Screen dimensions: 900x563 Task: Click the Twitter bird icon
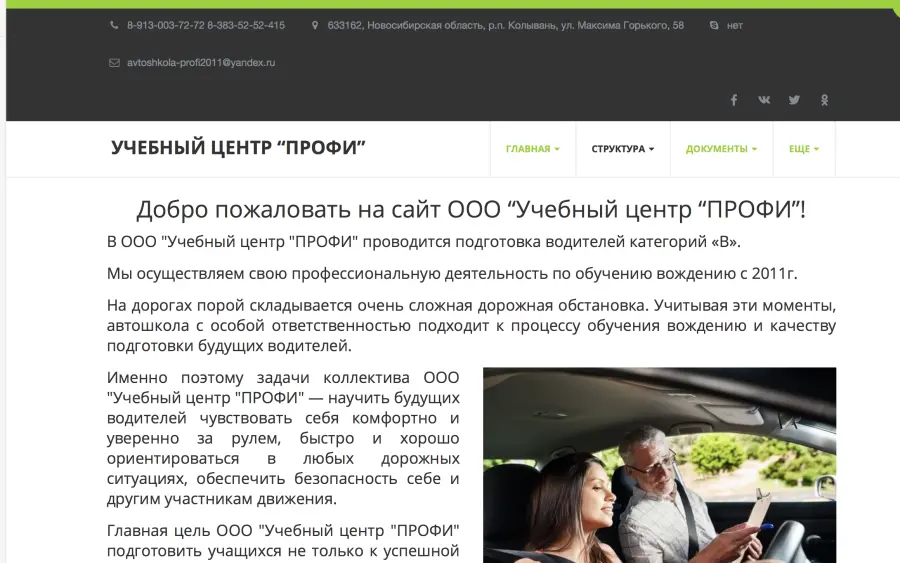pyautogui.click(x=794, y=100)
